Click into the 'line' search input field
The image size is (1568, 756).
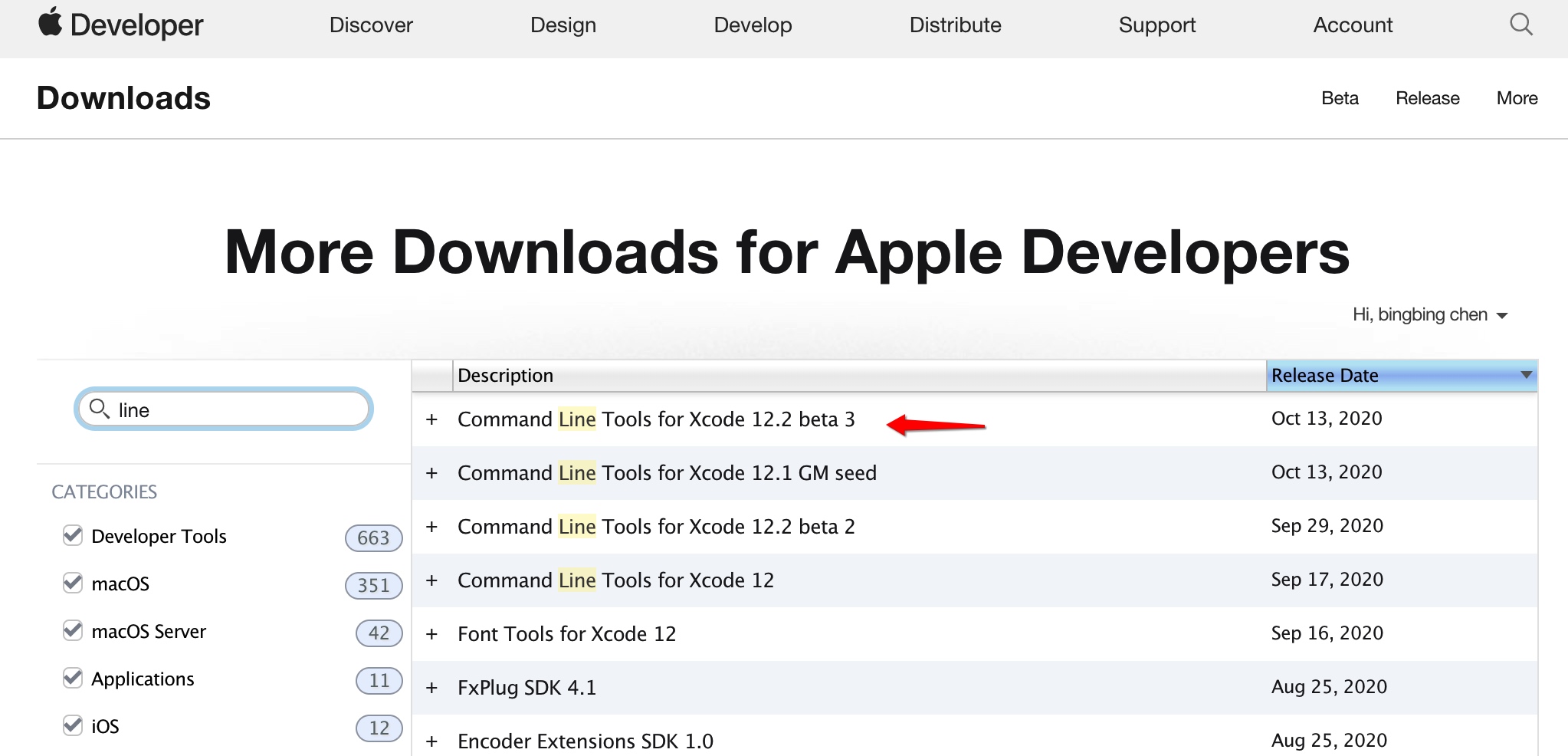[238, 410]
